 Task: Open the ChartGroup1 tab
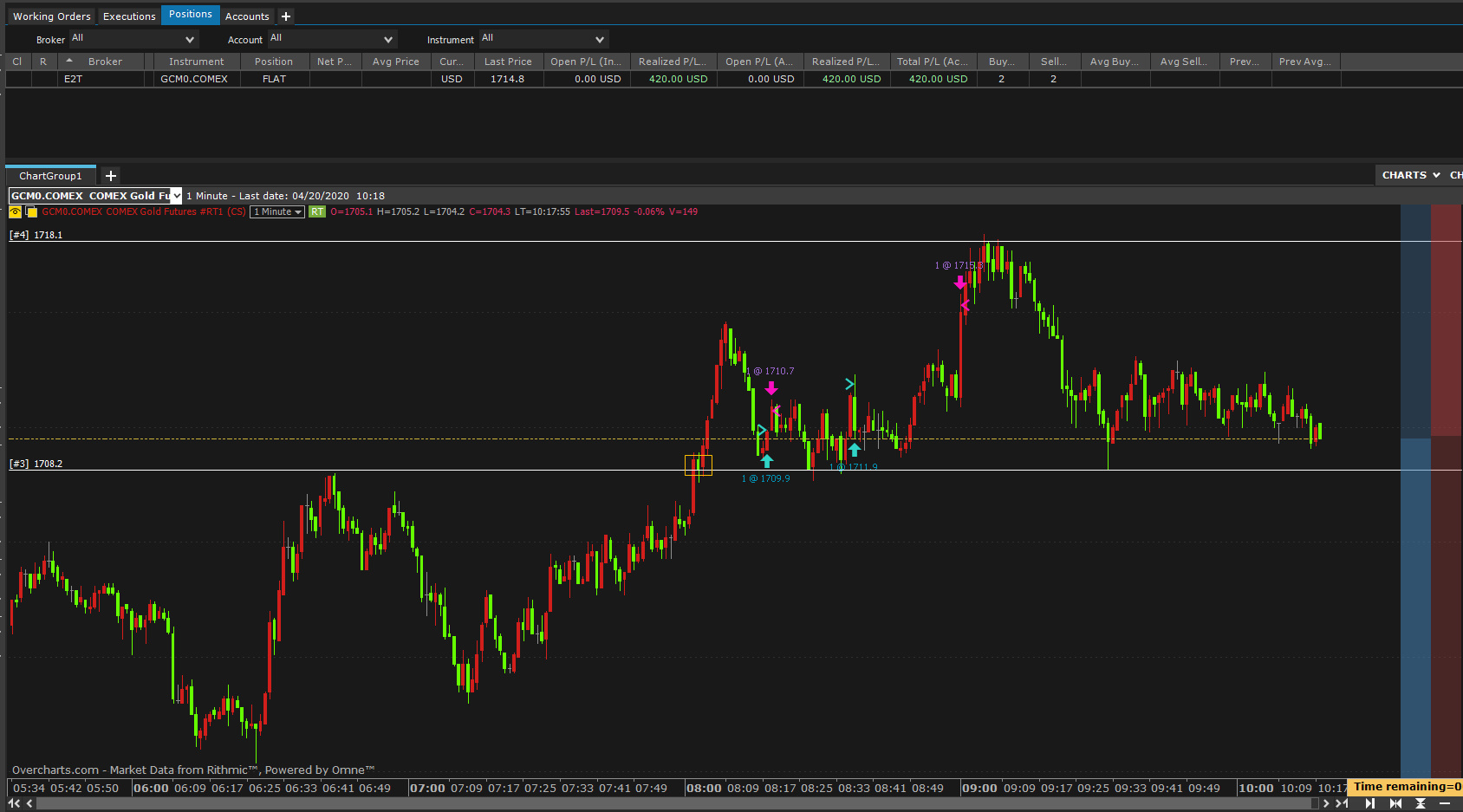[x=50, y=176]
